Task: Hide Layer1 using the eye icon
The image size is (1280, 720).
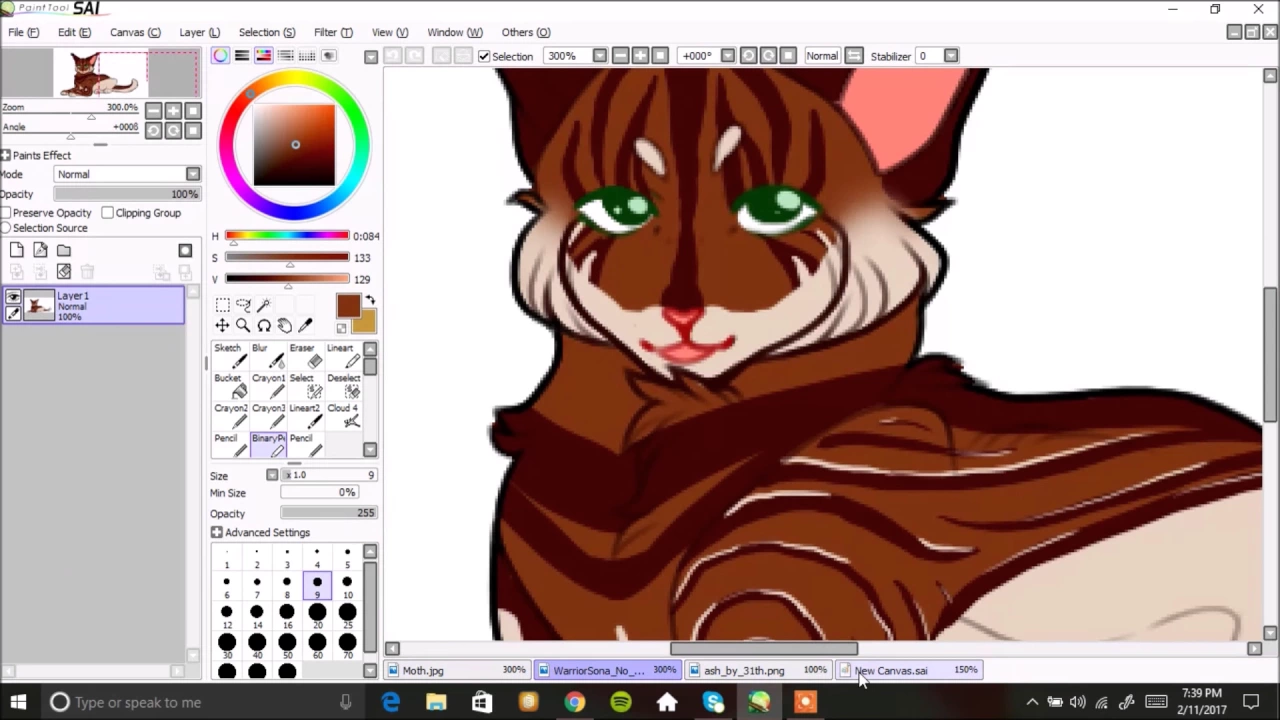Action: tap(13, 297)
